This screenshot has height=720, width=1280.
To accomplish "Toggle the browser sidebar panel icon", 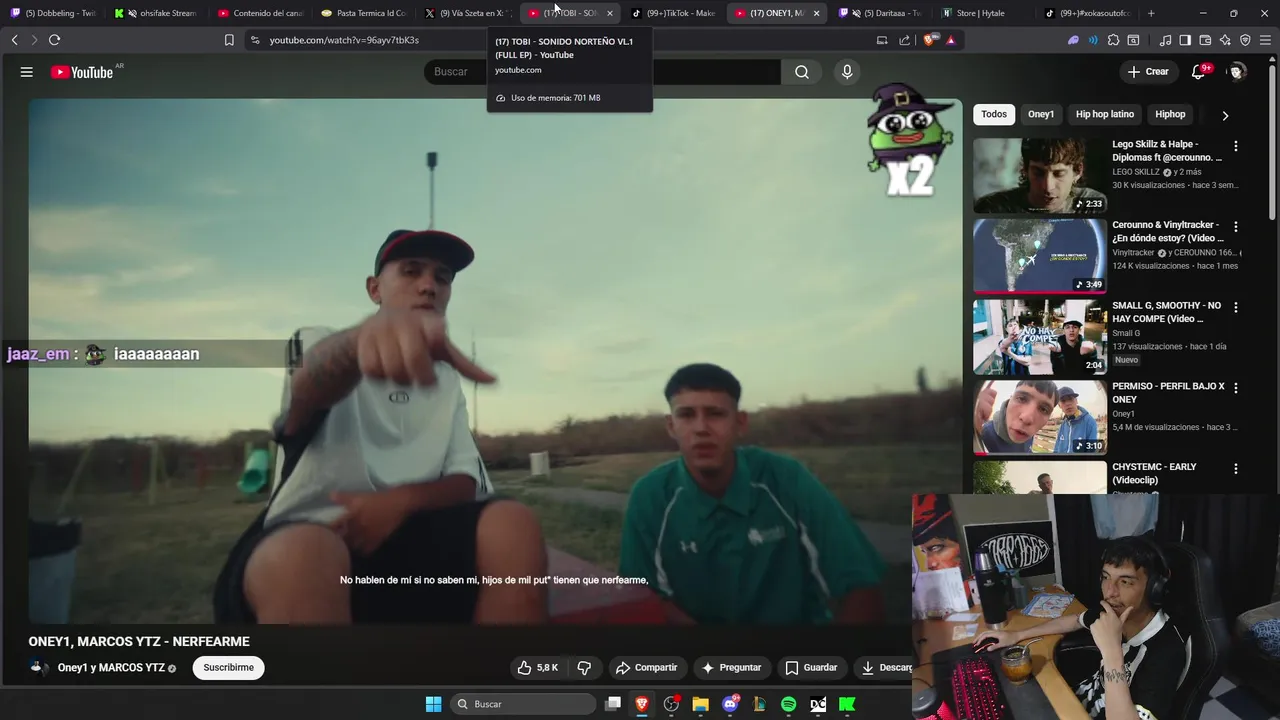I will 1185,40.
